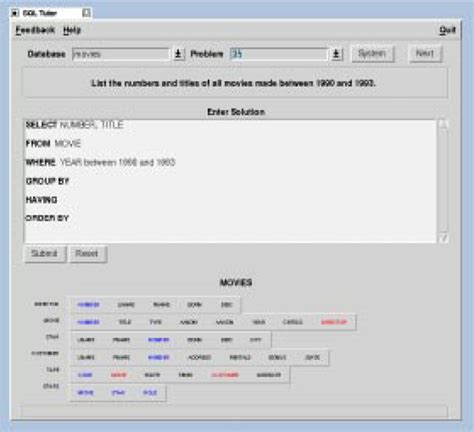Screen dimensions: 474x432
Task: Click the problem statement text
Action: pos(234,83)
